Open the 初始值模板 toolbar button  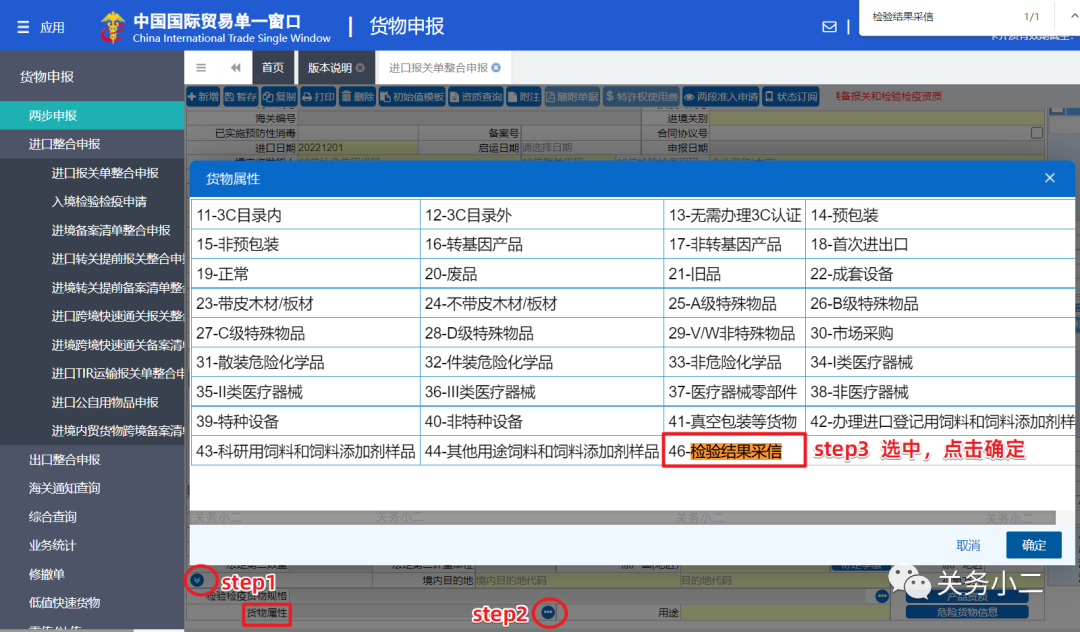[412, 96]
